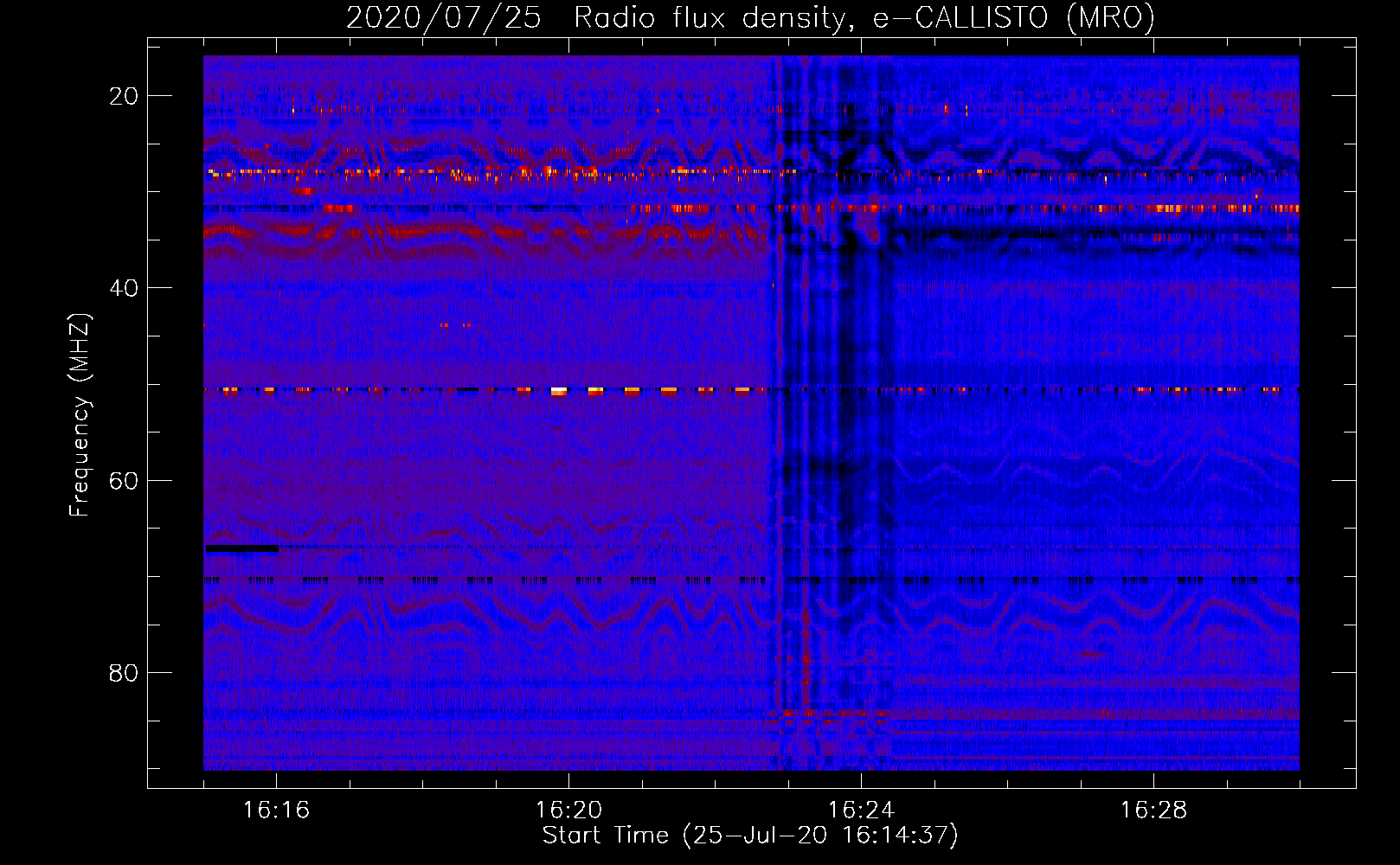Screen dimensions: 1400x865
Task: Click the '16:24' time tick label
Action: tap(861, 810)
